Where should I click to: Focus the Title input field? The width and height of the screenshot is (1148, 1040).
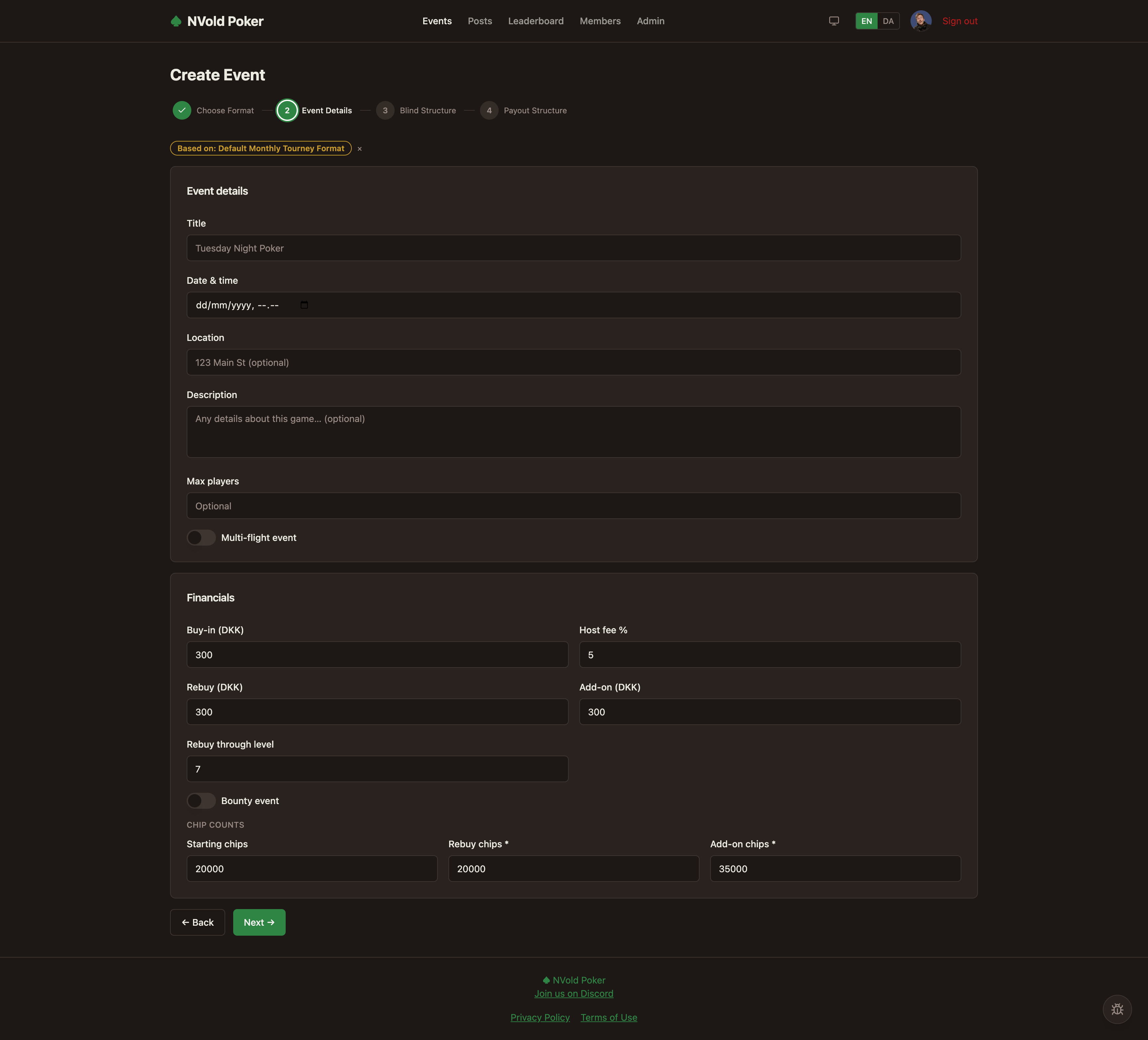(x=573, y=248)
